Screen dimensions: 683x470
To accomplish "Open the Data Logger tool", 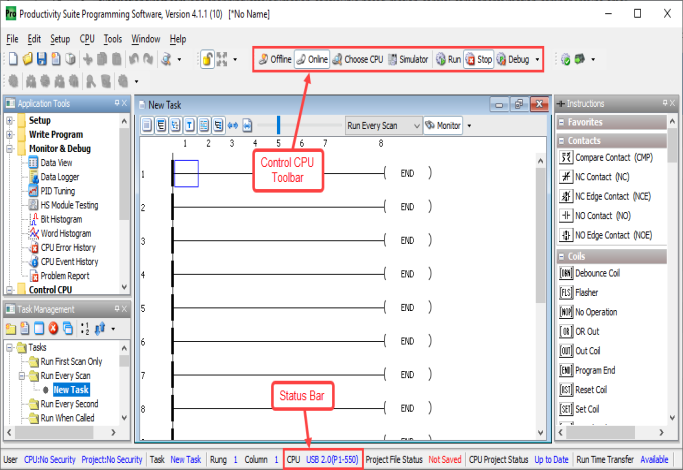I will click(x=62, y=176).
